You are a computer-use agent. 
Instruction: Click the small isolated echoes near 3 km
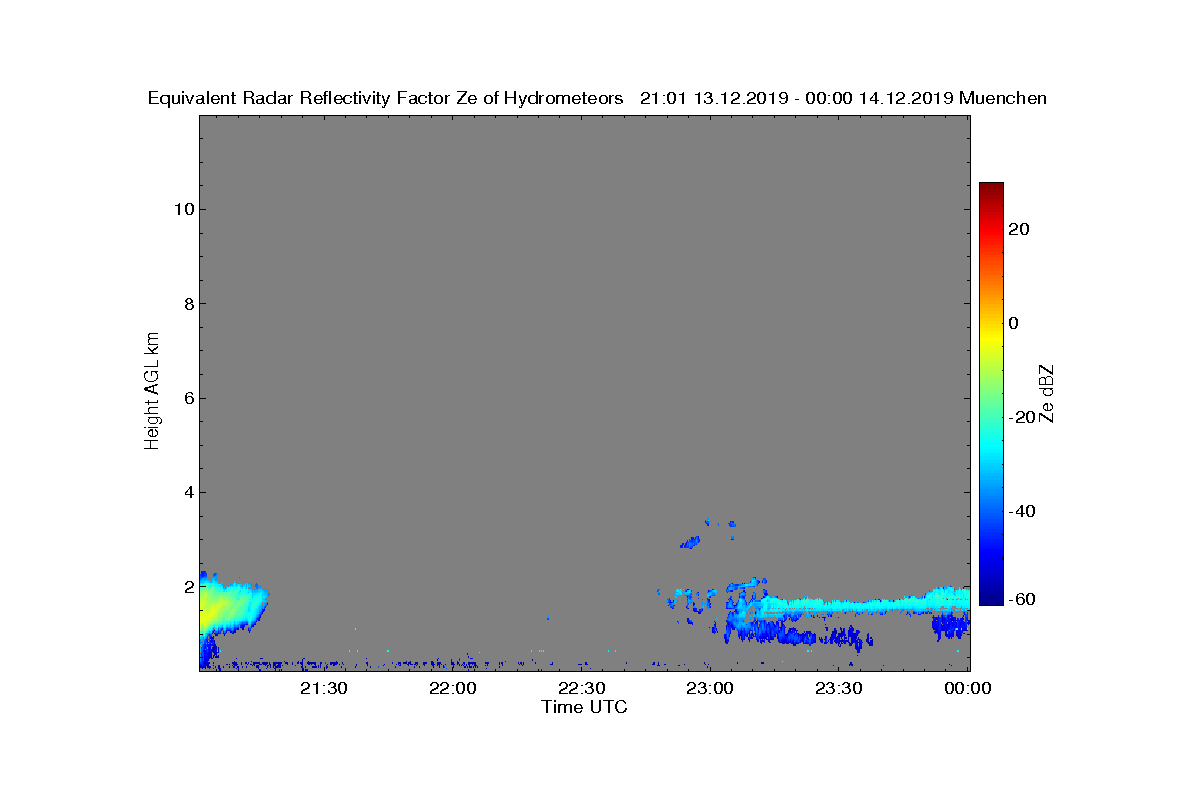[x=708, y=533]
